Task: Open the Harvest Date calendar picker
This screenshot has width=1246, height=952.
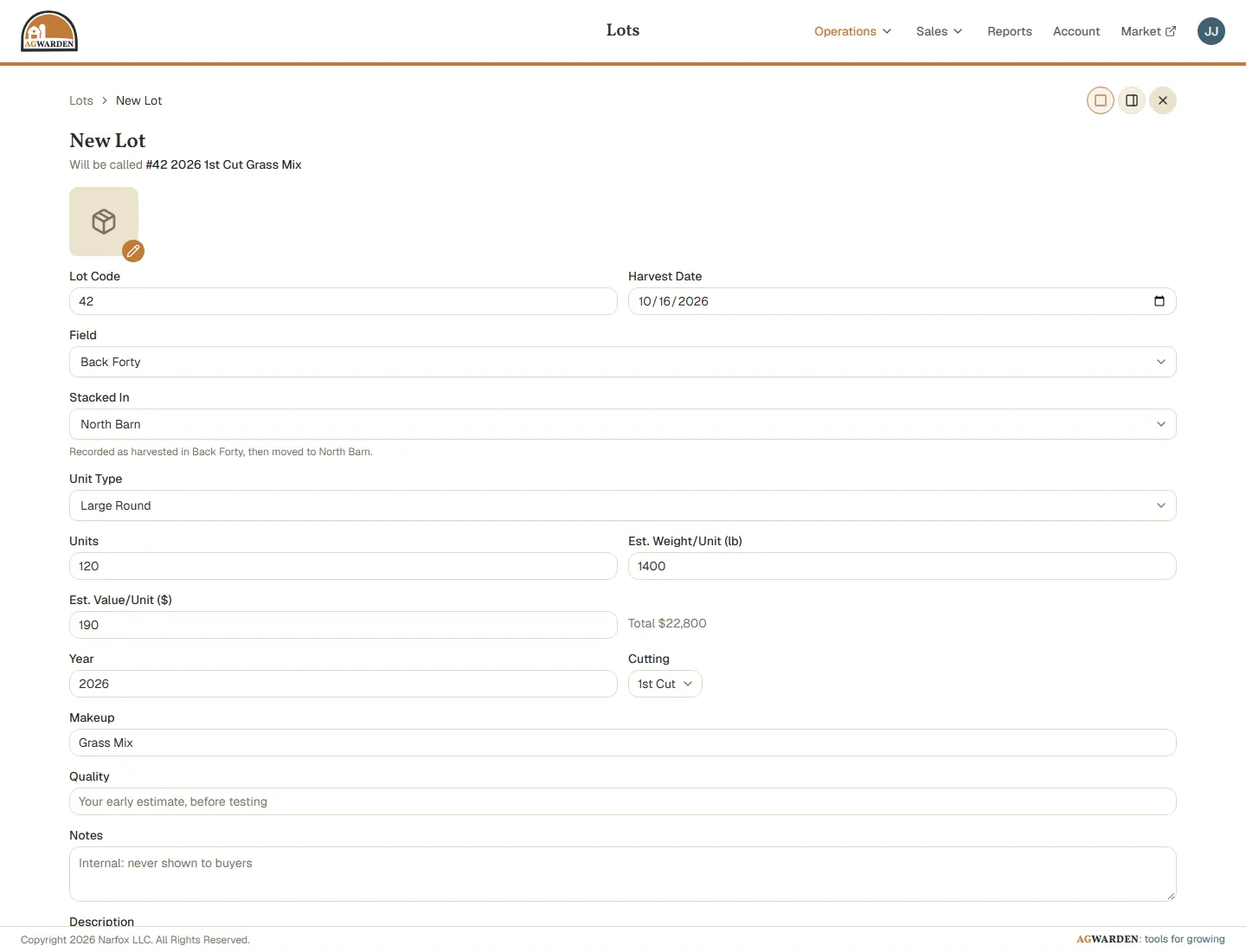Action: [1159, 301]
